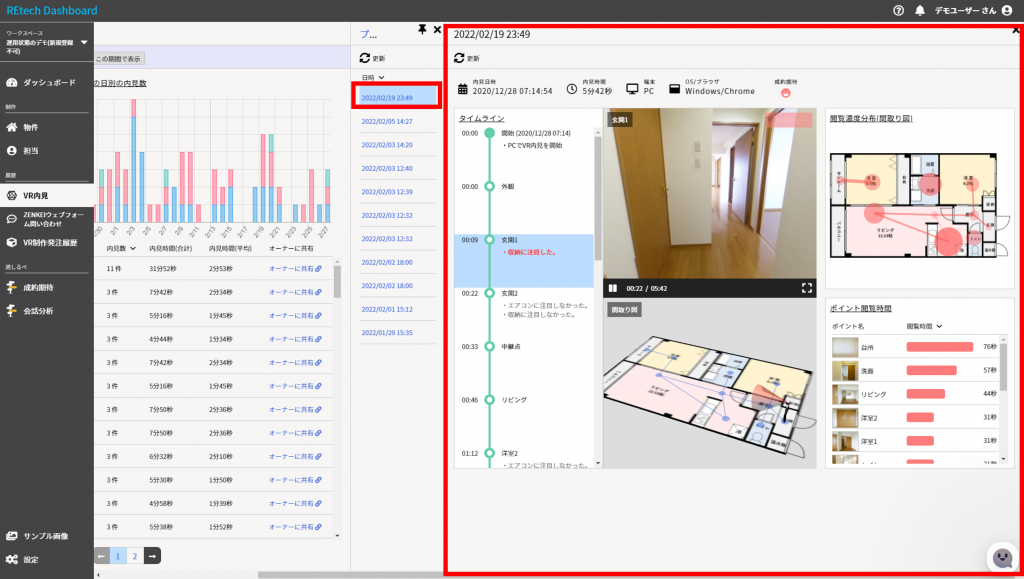This screenshot has width=1024, height=579.
Task: Click the この期間で表示 button
Action: (x=118, y=59)
